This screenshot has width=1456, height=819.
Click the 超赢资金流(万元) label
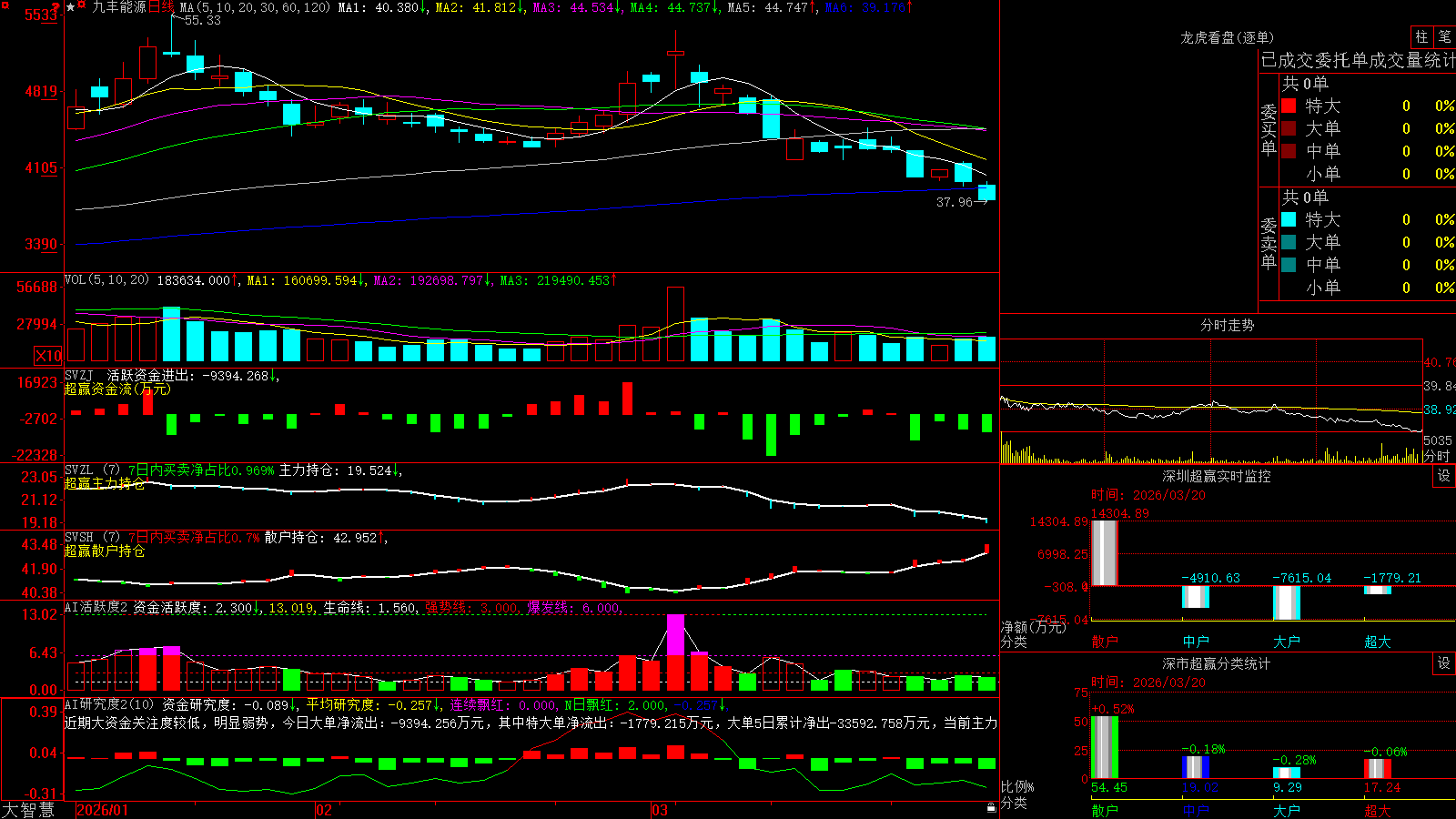pos(117,389)
